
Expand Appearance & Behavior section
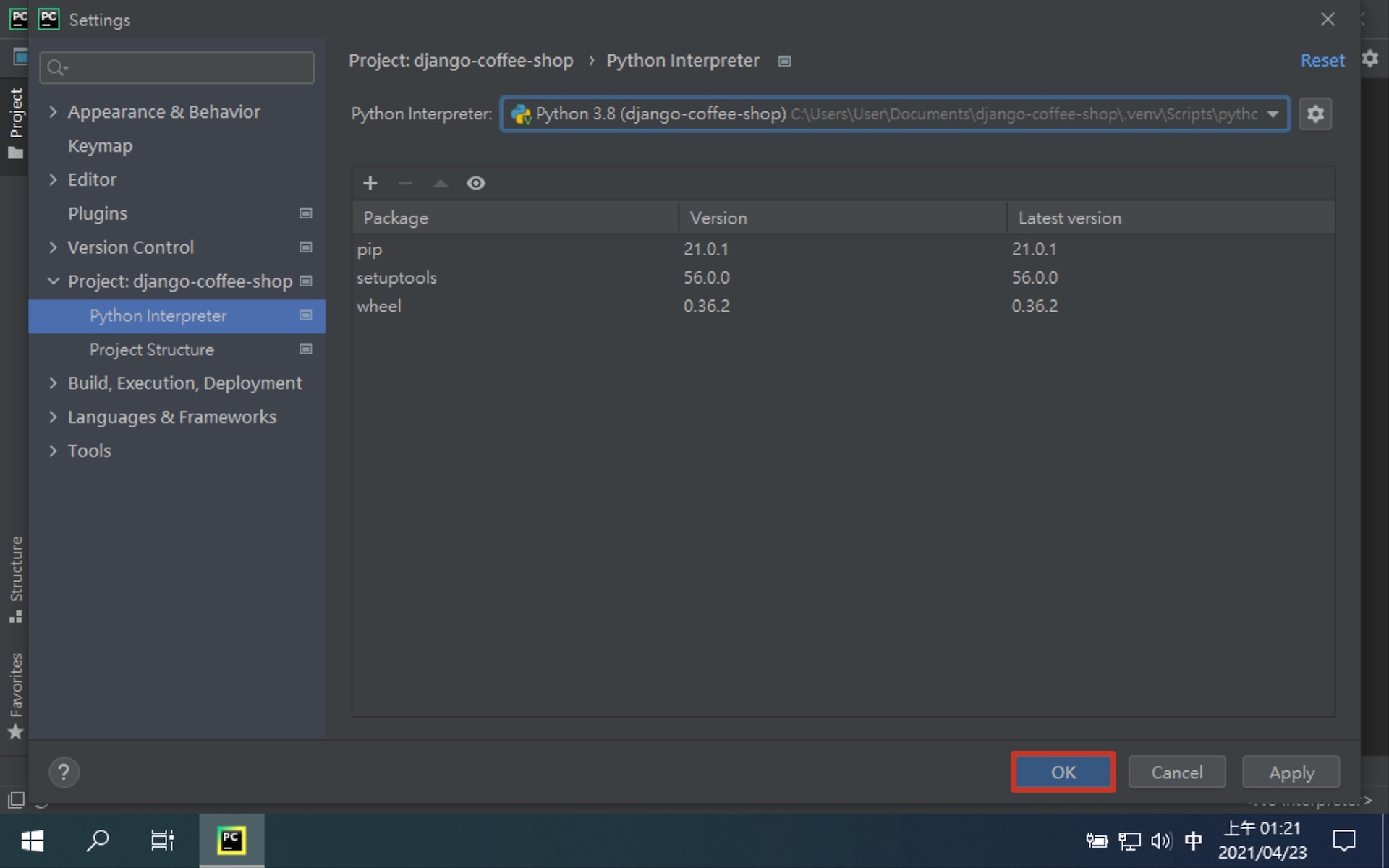click(53, 112)
